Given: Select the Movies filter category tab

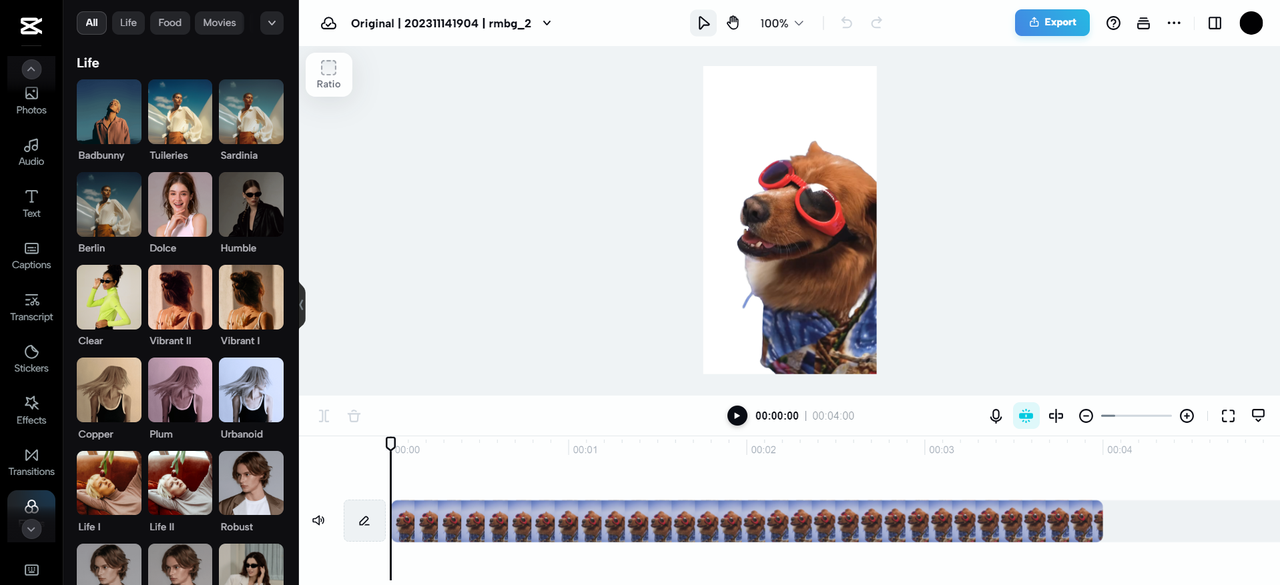Looking at the screenshot, I should point(219,23).
